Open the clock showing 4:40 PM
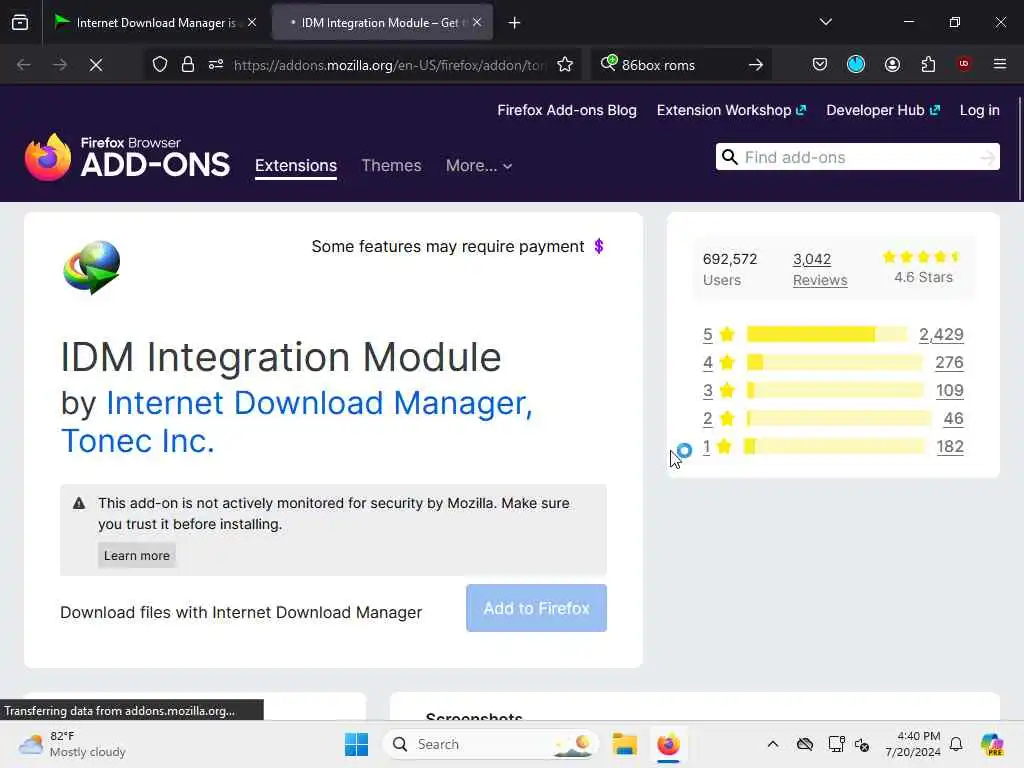1024x768 pixels. click(912, 744)
